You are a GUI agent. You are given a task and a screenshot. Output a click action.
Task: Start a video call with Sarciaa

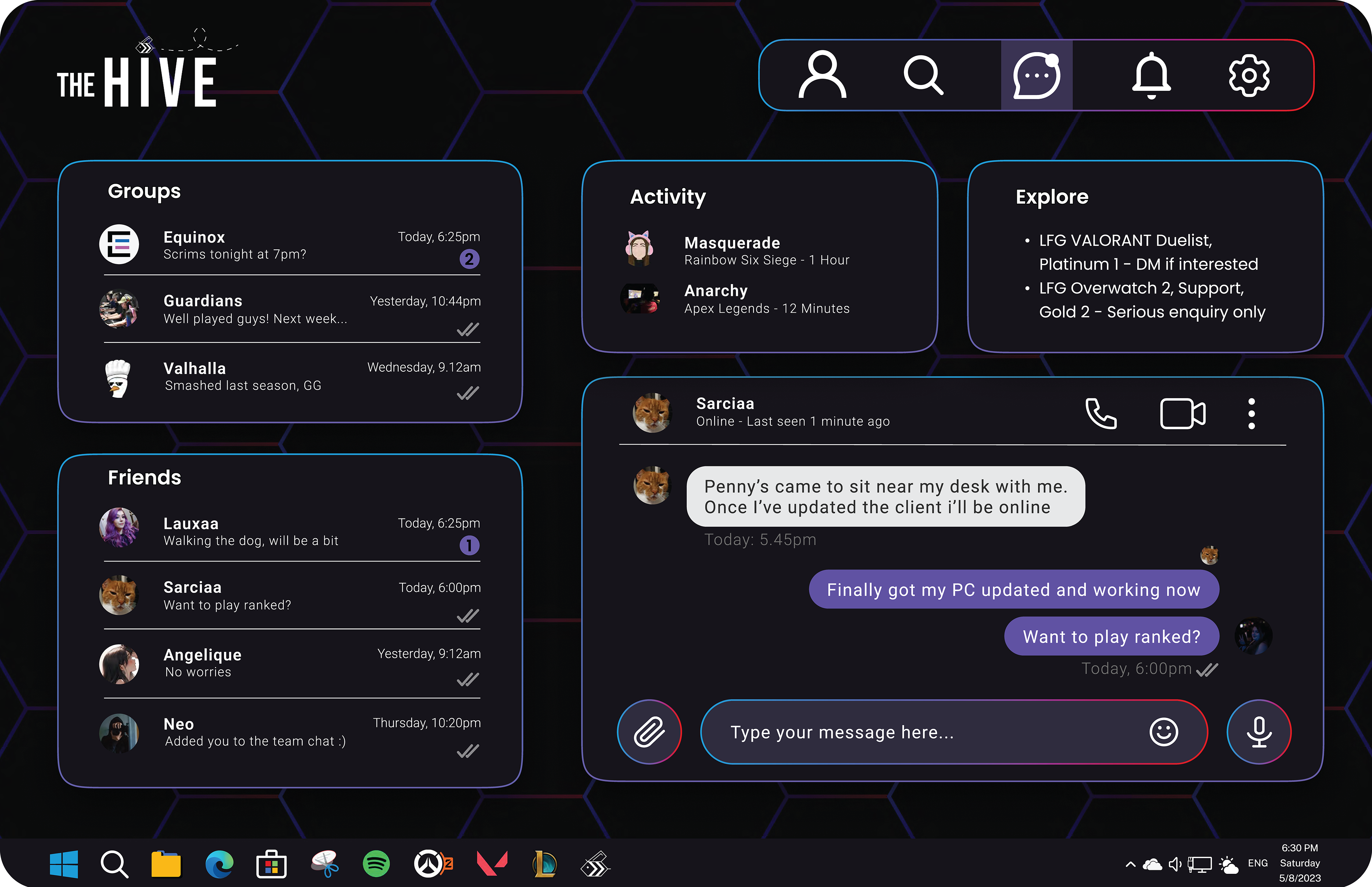pyautogui.click(x=1183, y=413)
